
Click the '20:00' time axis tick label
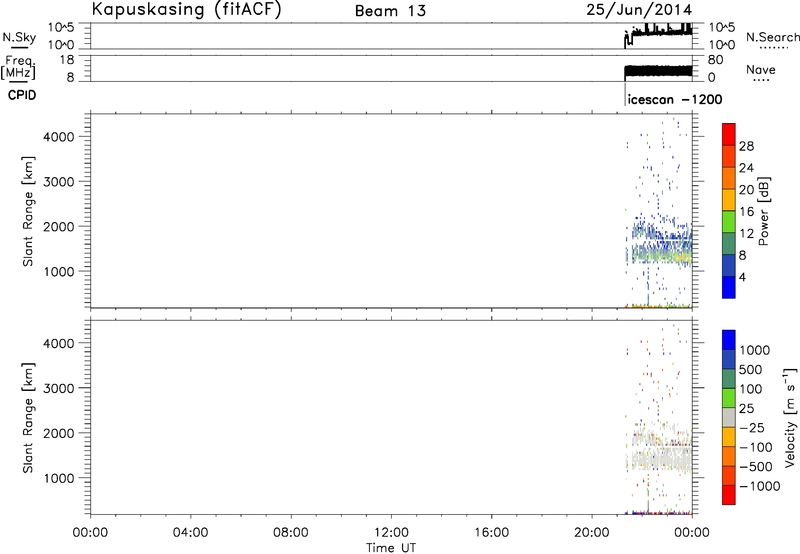point(592,533)
